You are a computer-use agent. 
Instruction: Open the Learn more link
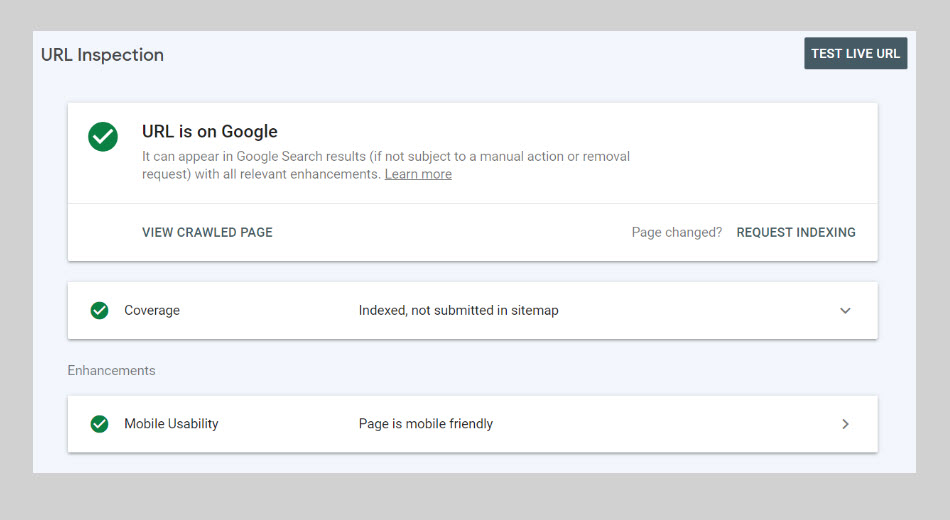418,174
